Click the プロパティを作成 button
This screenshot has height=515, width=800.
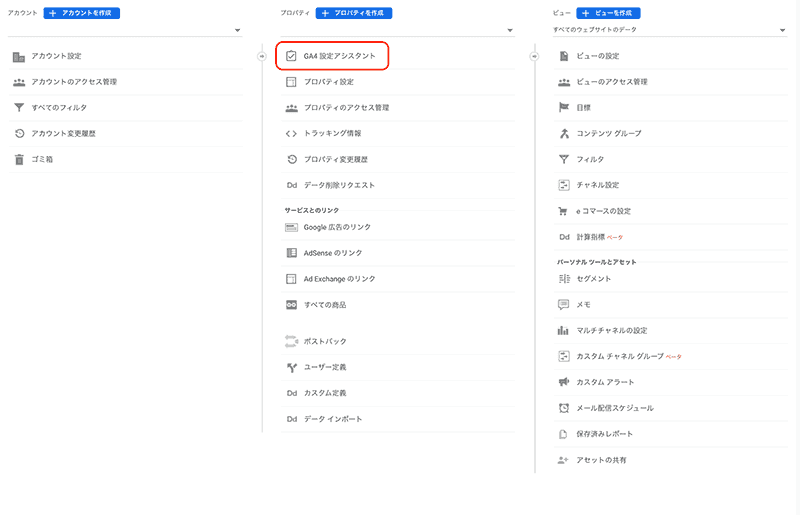[354, 13]
